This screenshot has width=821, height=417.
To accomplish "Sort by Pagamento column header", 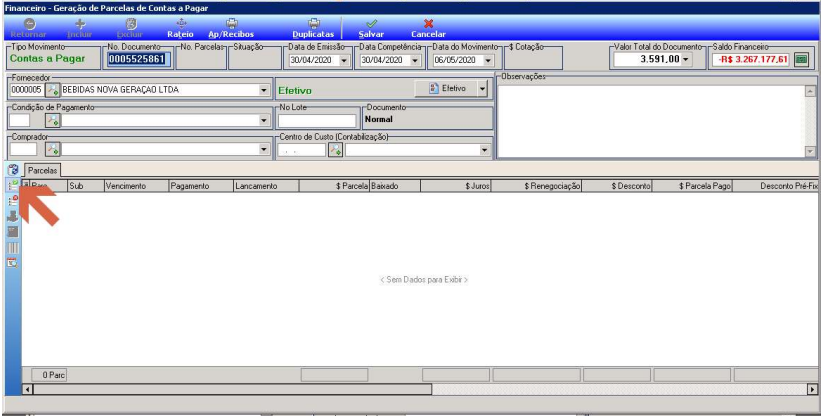I will 201,186.
